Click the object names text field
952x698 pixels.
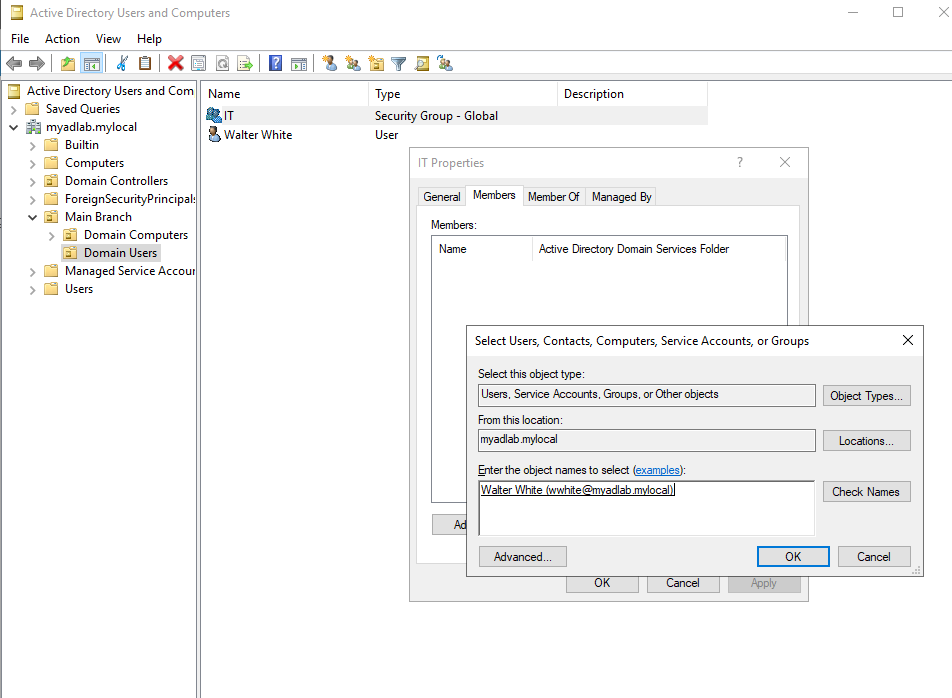646,510
